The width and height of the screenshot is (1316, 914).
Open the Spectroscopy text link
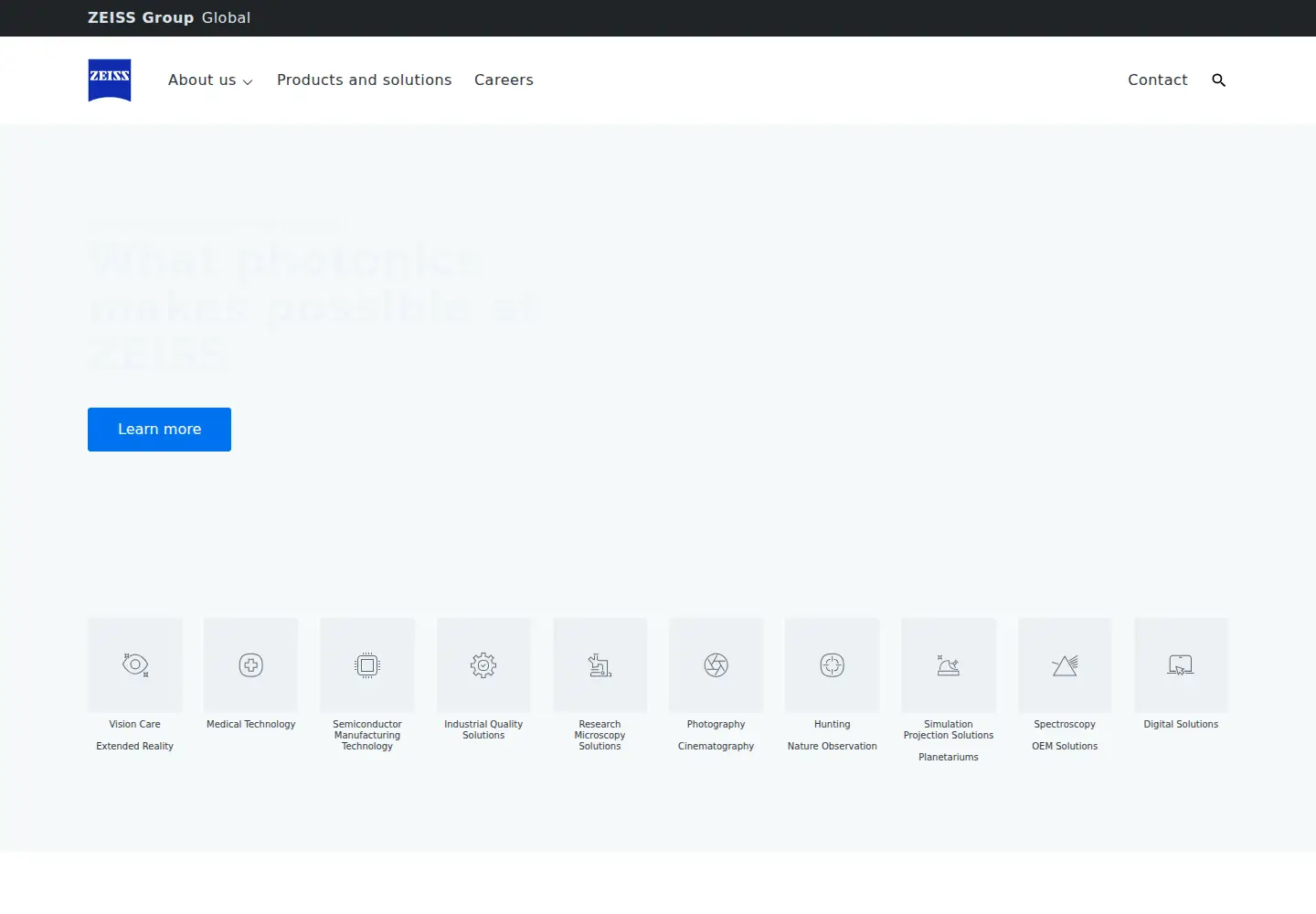[1065, 724]
